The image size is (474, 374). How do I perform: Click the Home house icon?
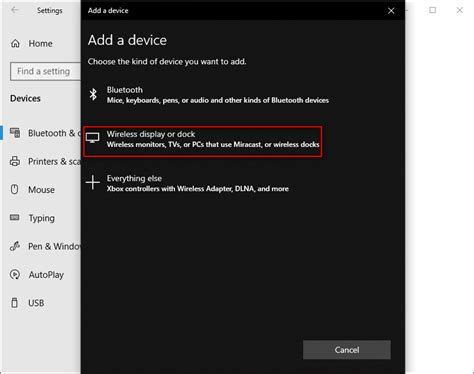tap(15, 43)
